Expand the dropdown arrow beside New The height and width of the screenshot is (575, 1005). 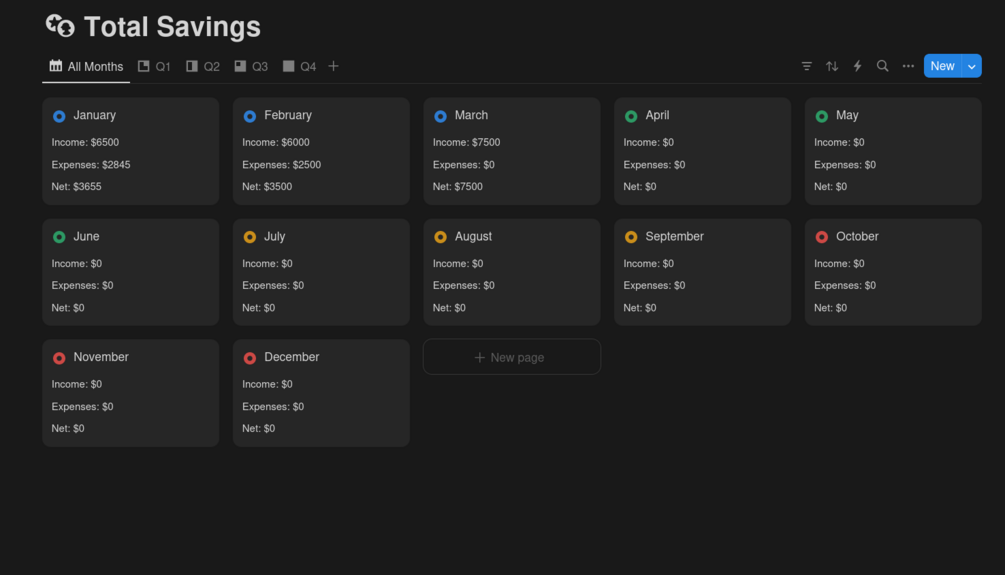[972, 66]
